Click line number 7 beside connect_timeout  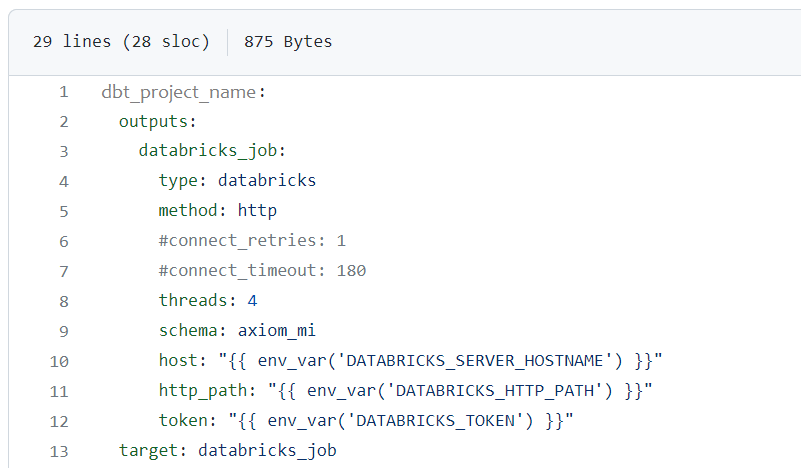pyautogui.click(x=63, y=271)
